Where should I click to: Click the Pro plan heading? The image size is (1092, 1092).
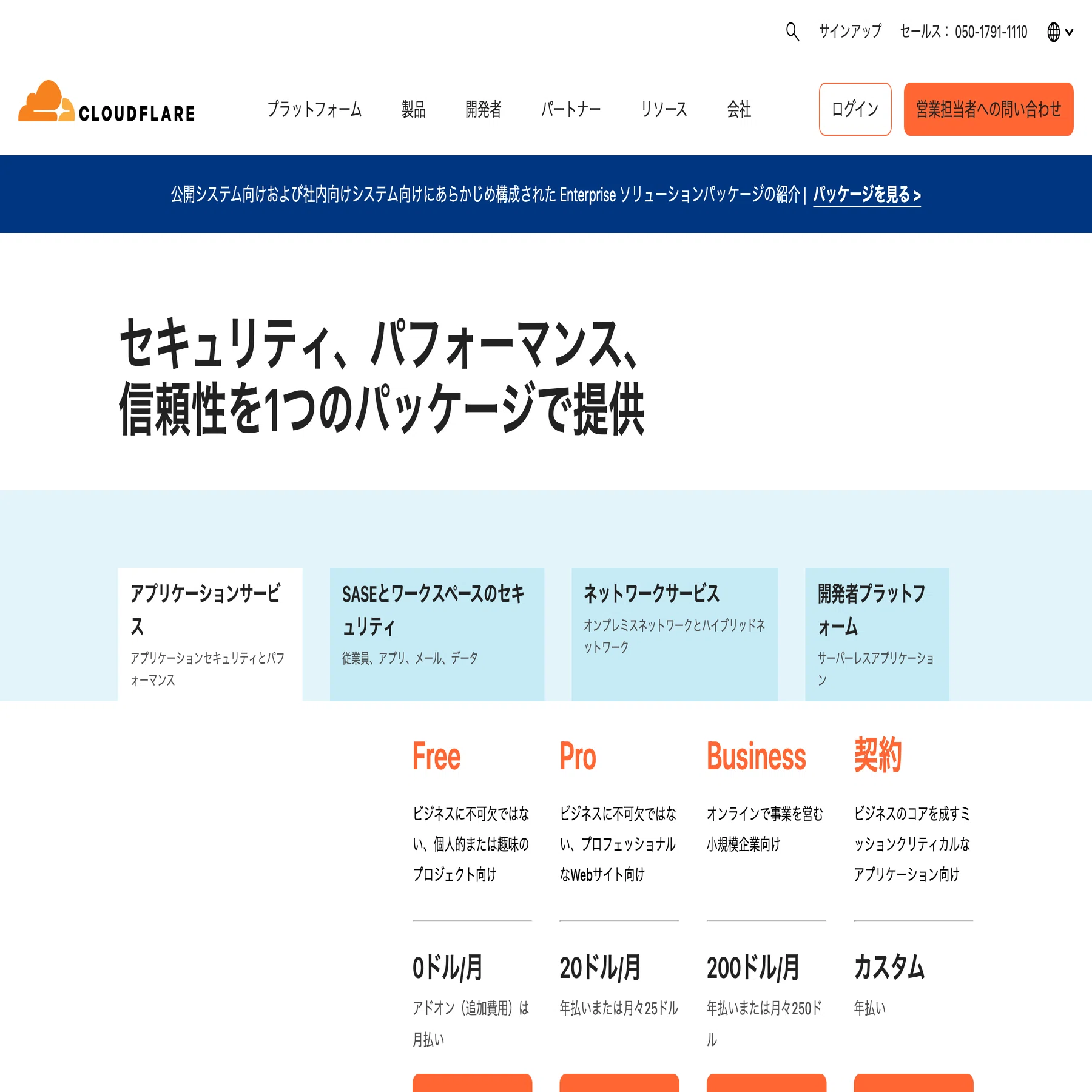pyautogui.click(x=578, y=757)
